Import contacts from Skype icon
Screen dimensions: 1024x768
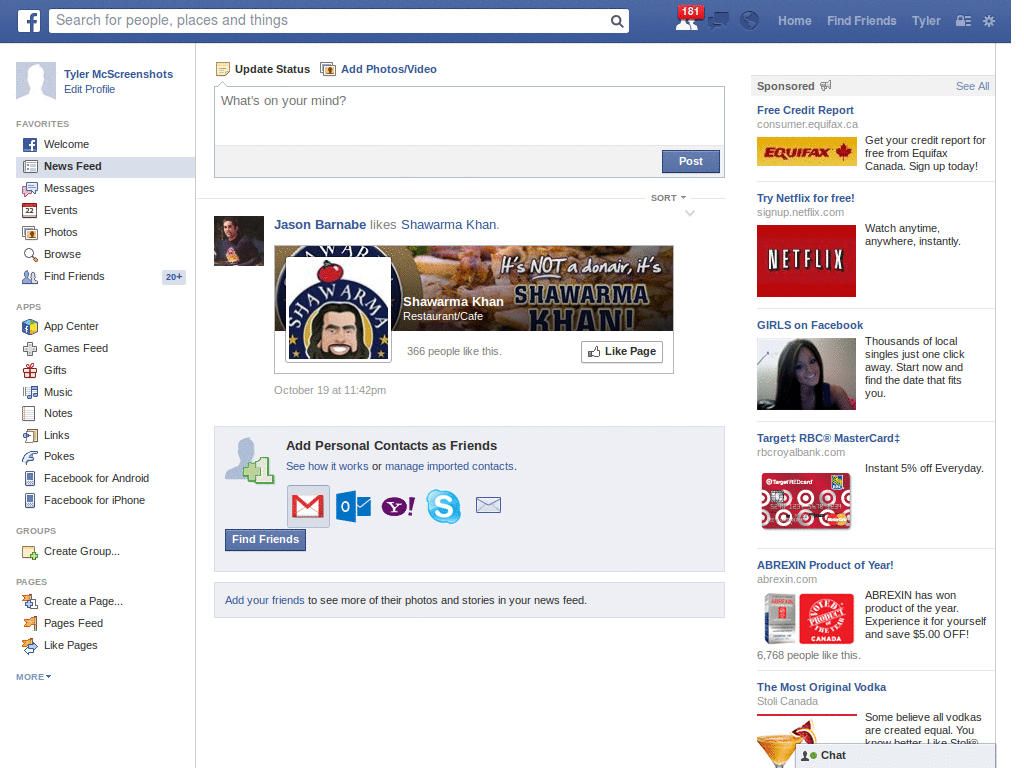coord(443,506)
